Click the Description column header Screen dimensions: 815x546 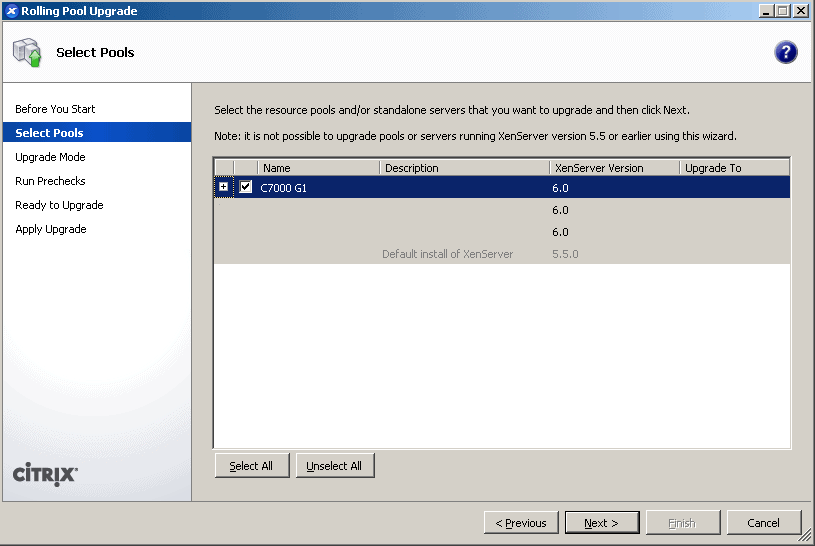pyautogui.click(x=464, y=168)
